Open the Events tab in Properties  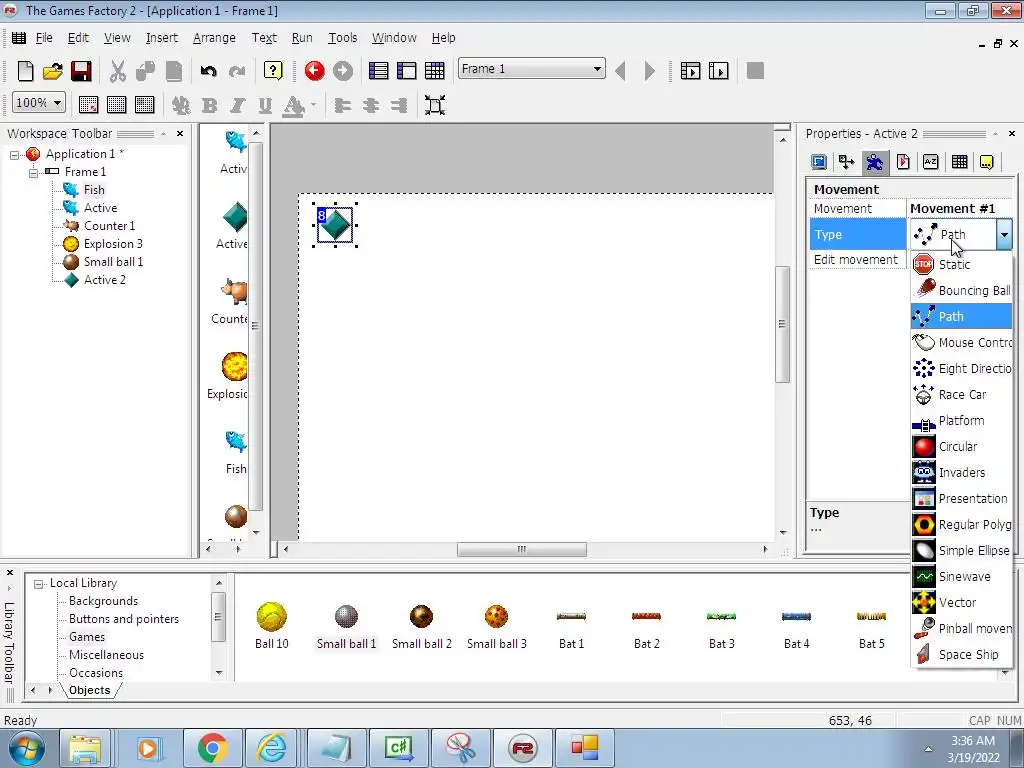point(959,161)
